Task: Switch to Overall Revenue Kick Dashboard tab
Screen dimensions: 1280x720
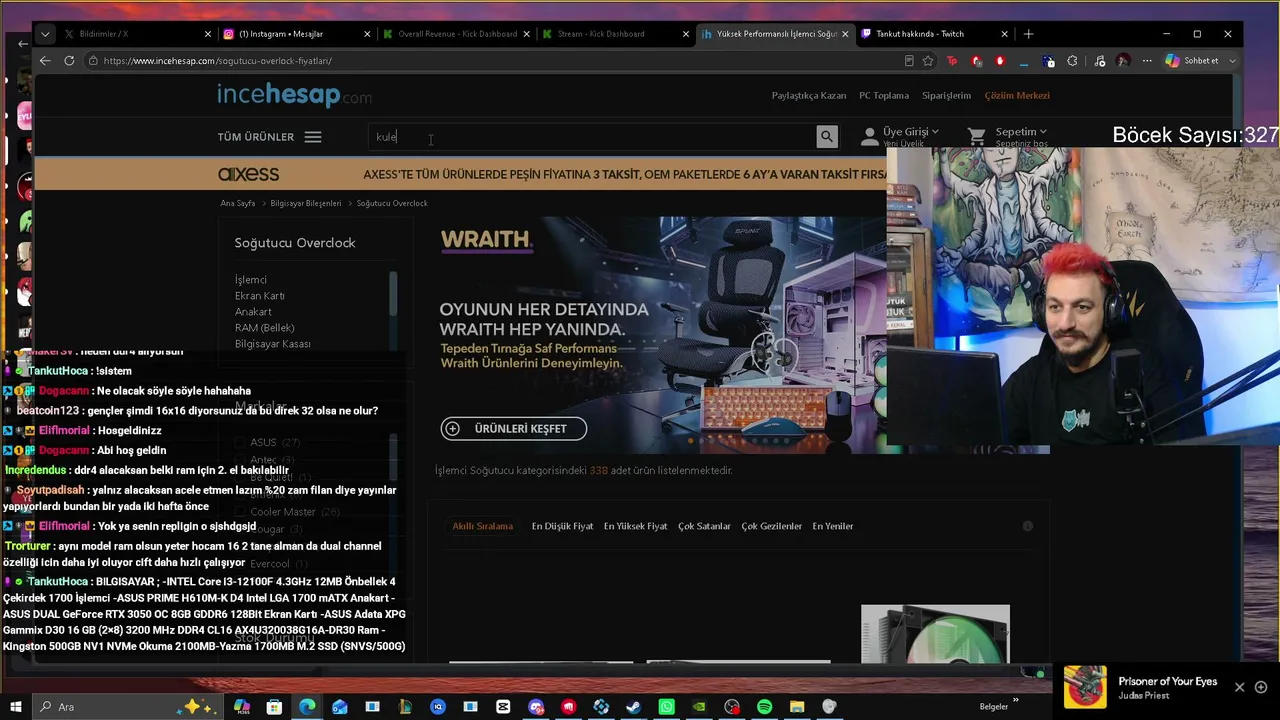Action: pyautogui.click(x=457, y=34)
